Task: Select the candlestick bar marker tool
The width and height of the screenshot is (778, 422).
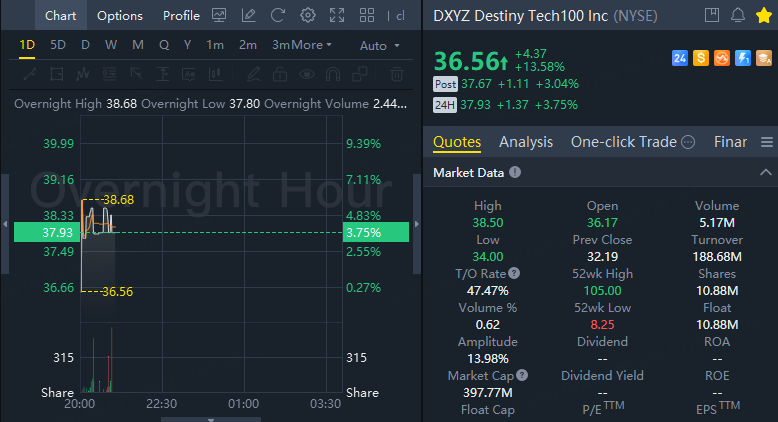Action: click(215, 74)
